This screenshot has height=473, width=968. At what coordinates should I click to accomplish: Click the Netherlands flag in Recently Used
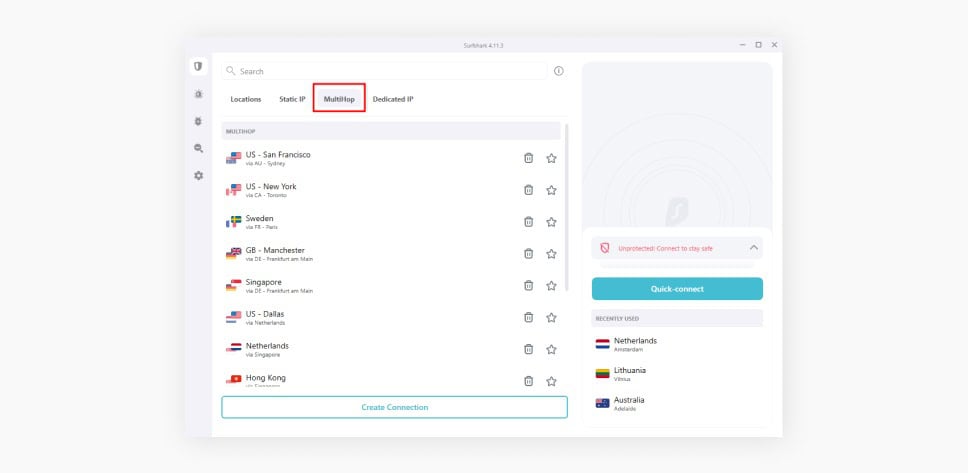(602, 344)
